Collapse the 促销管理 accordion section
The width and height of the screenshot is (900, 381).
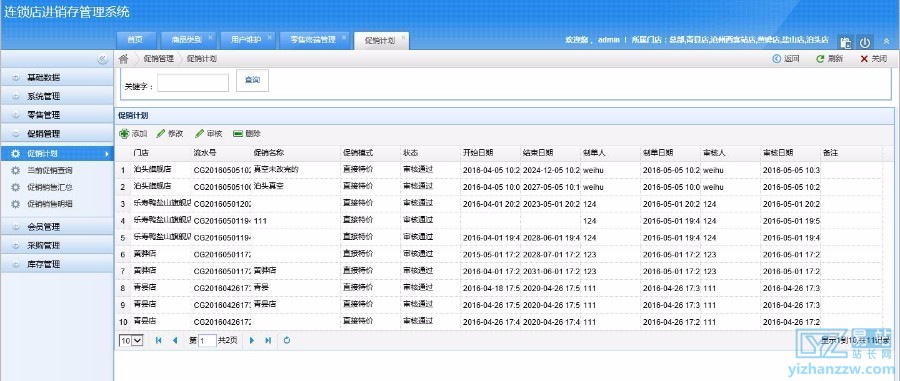click(x=57, y=134)
